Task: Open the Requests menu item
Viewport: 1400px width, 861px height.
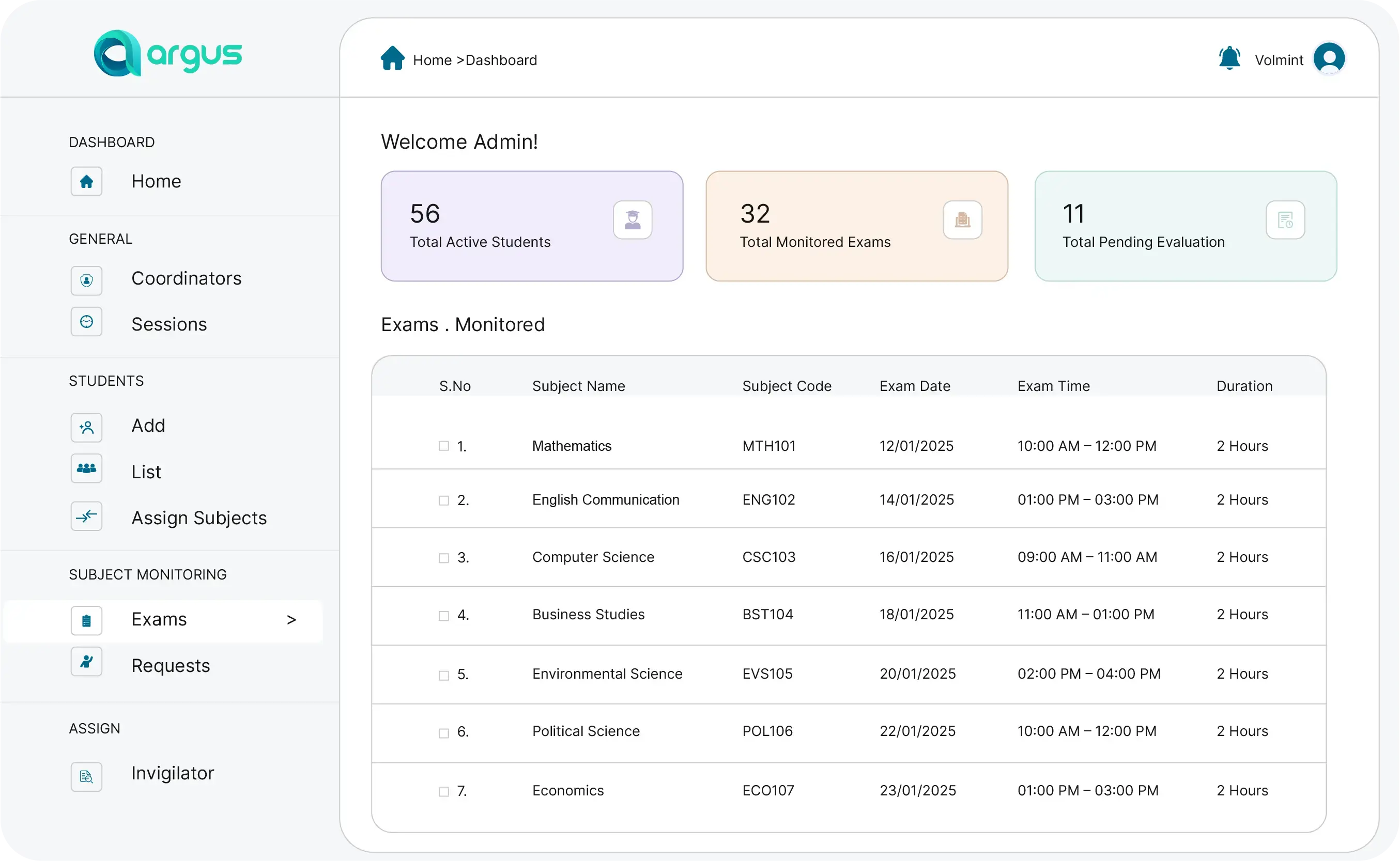Action: 171,666
